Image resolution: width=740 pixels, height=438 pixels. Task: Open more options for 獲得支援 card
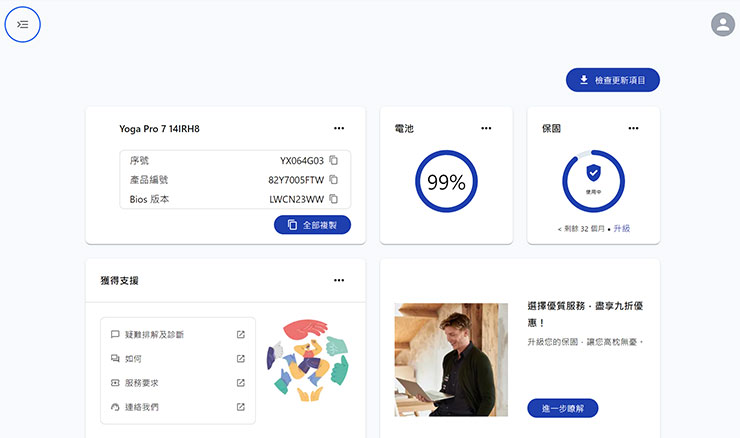point(339,280)
